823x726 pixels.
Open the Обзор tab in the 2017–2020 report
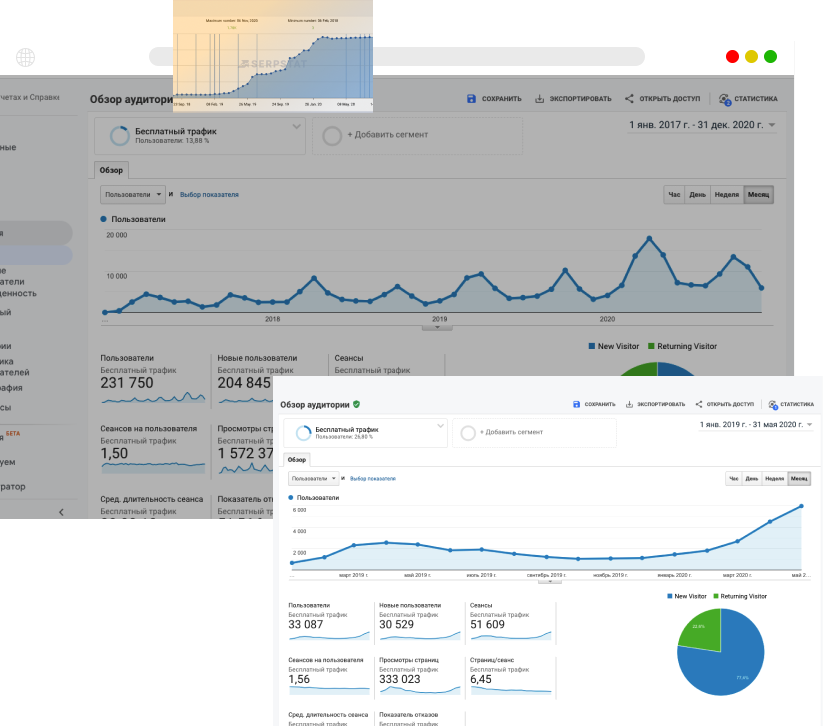click(111, 170)
